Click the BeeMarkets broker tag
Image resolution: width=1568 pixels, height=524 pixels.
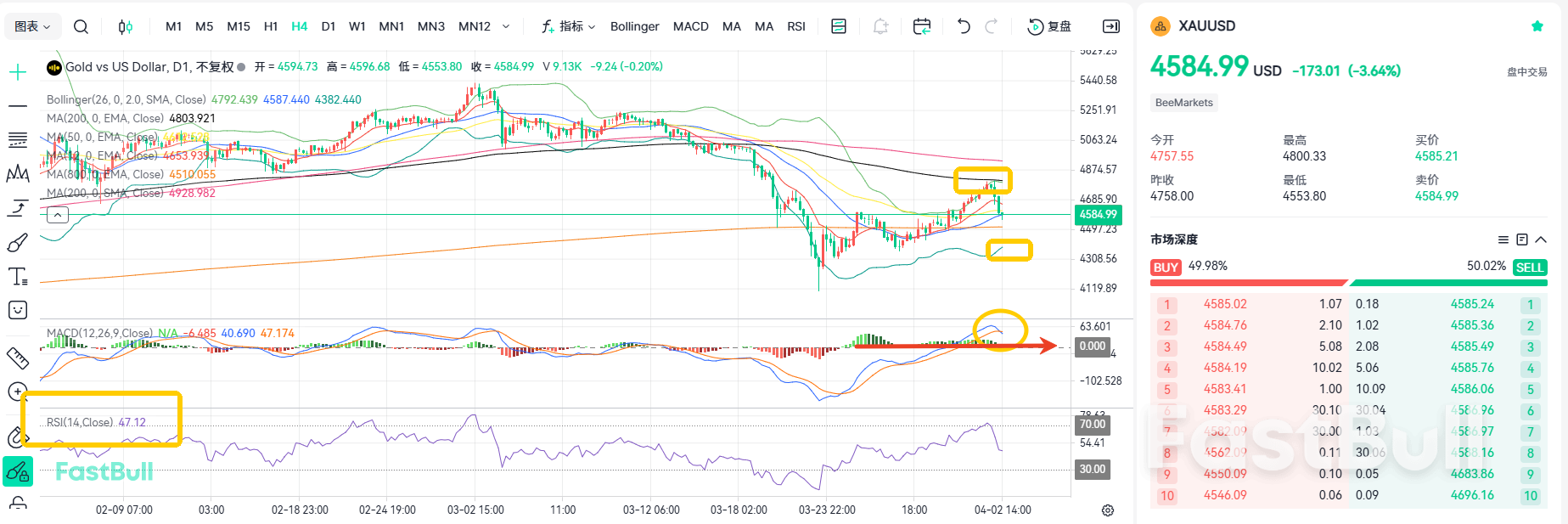click(1184, 103)
